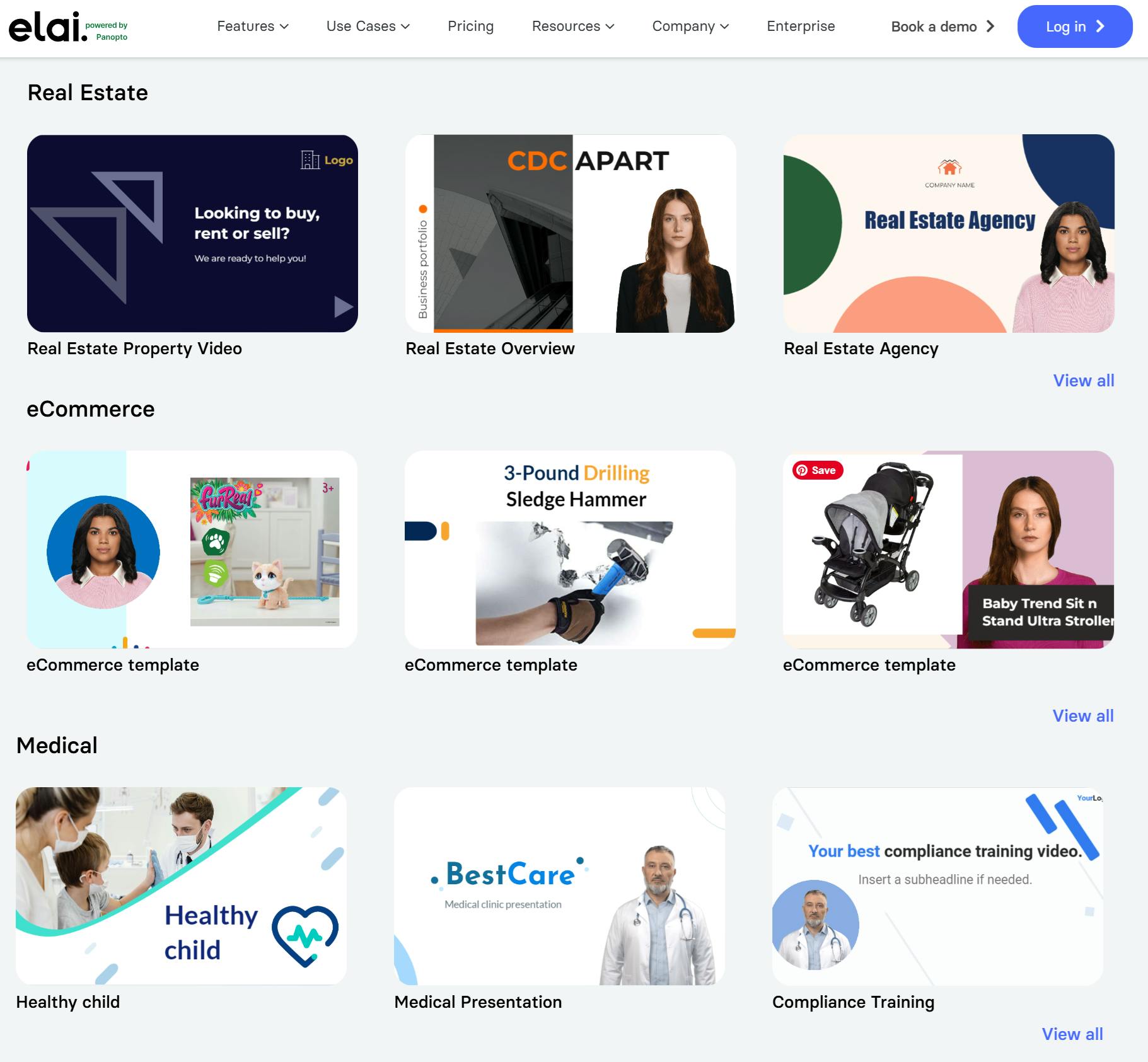Viewport: 1148px width, 1062px height.
Task: Expand the Features dropdown menu
Action: (x=253, y=26)
